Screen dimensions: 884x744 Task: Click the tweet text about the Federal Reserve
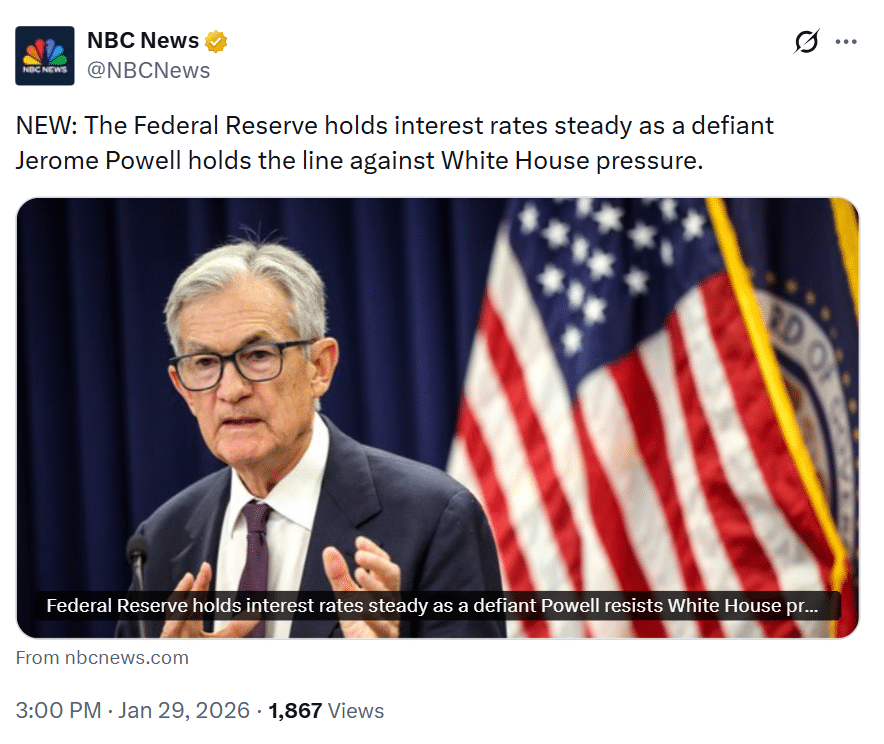395,142
